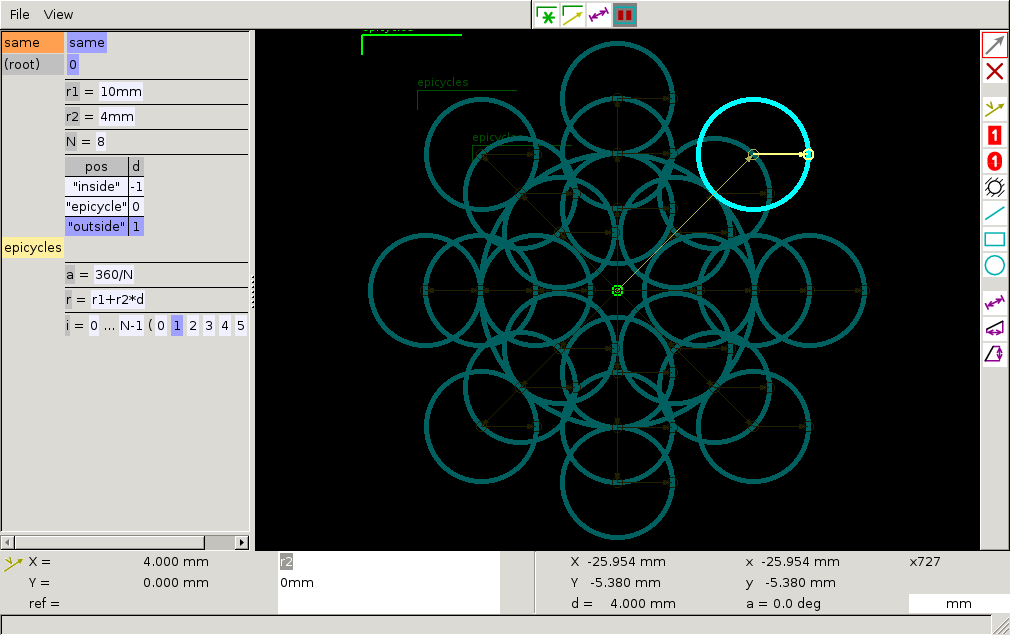This screenshot has height=635, width=1010.
Task: Pick the rectangle drawing tool
Action: [x=995, y=239]
